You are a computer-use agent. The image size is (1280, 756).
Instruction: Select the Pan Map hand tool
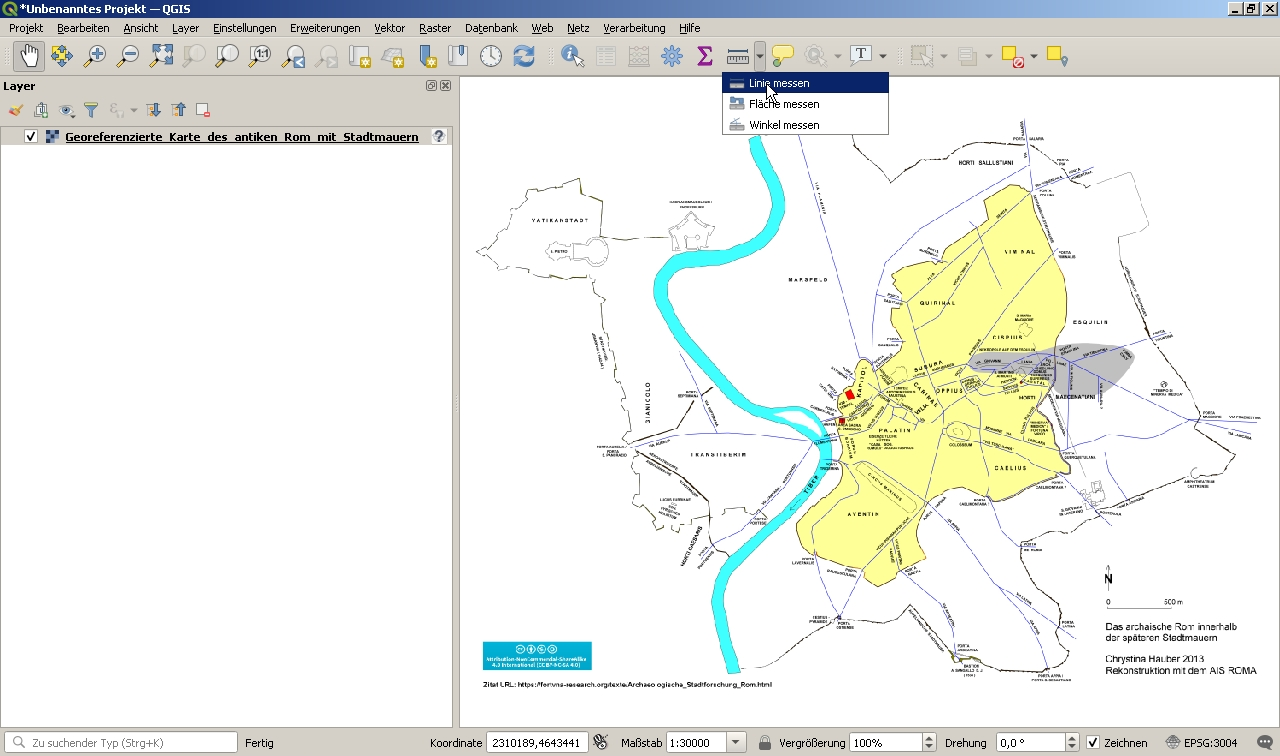tap(29, 56)
